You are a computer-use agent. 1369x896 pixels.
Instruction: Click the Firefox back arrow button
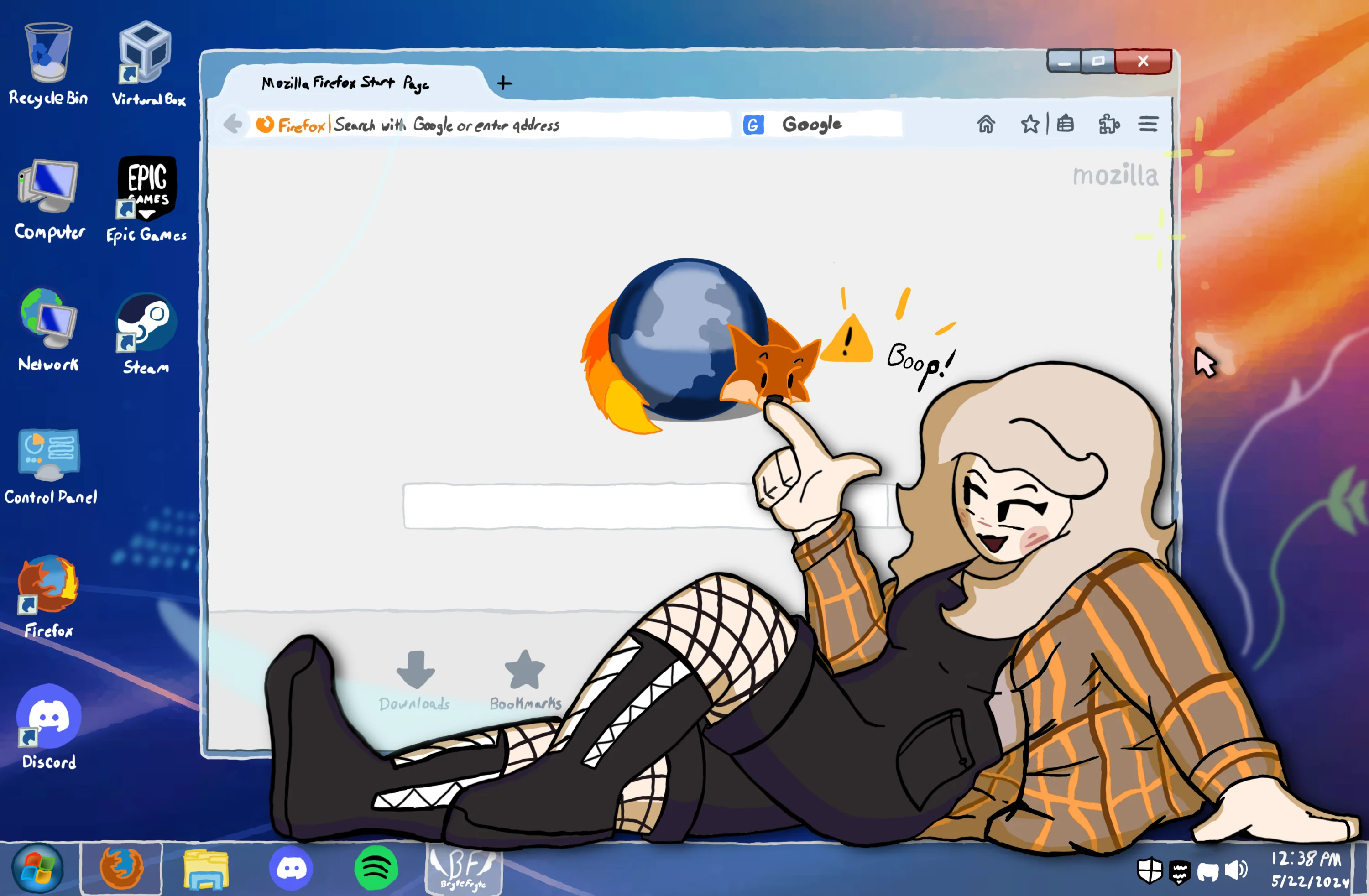(x=232, y=124)
